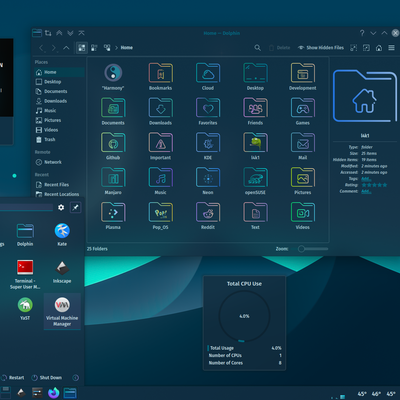Launch Virtual Machine Manager
The height and width of the screenshot is (400, 400).
[62, 311]
